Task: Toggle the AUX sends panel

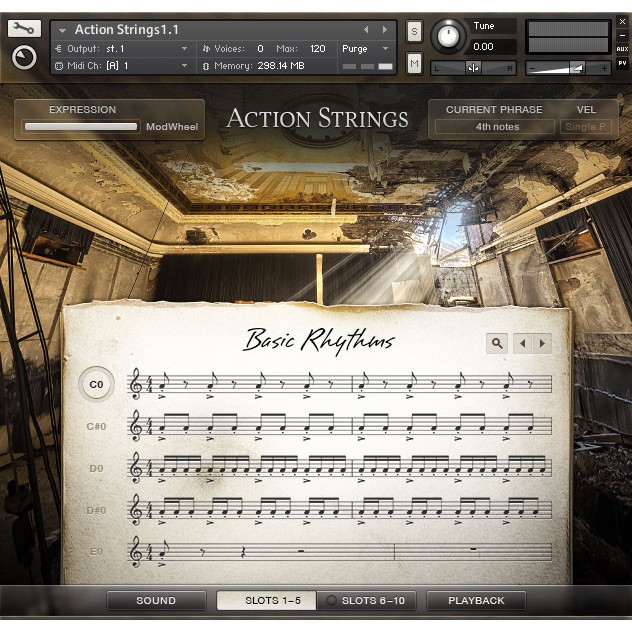Action: [622, 49]
